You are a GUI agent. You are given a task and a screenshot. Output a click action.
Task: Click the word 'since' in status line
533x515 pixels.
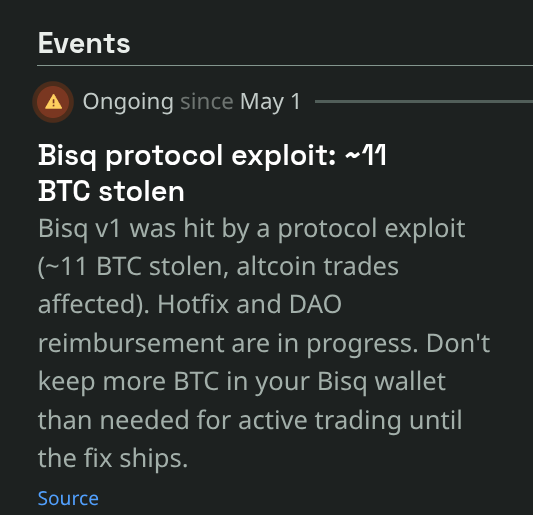(x=207, y=102)
